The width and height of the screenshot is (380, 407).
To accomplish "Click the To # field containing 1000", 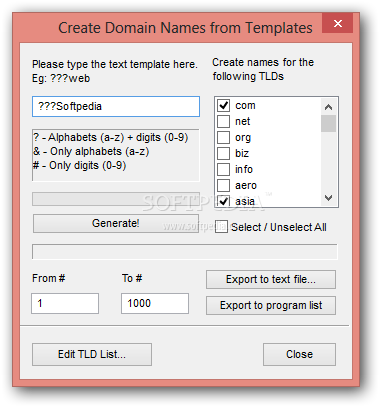I will pyautogui.click(x=155, y=303).
